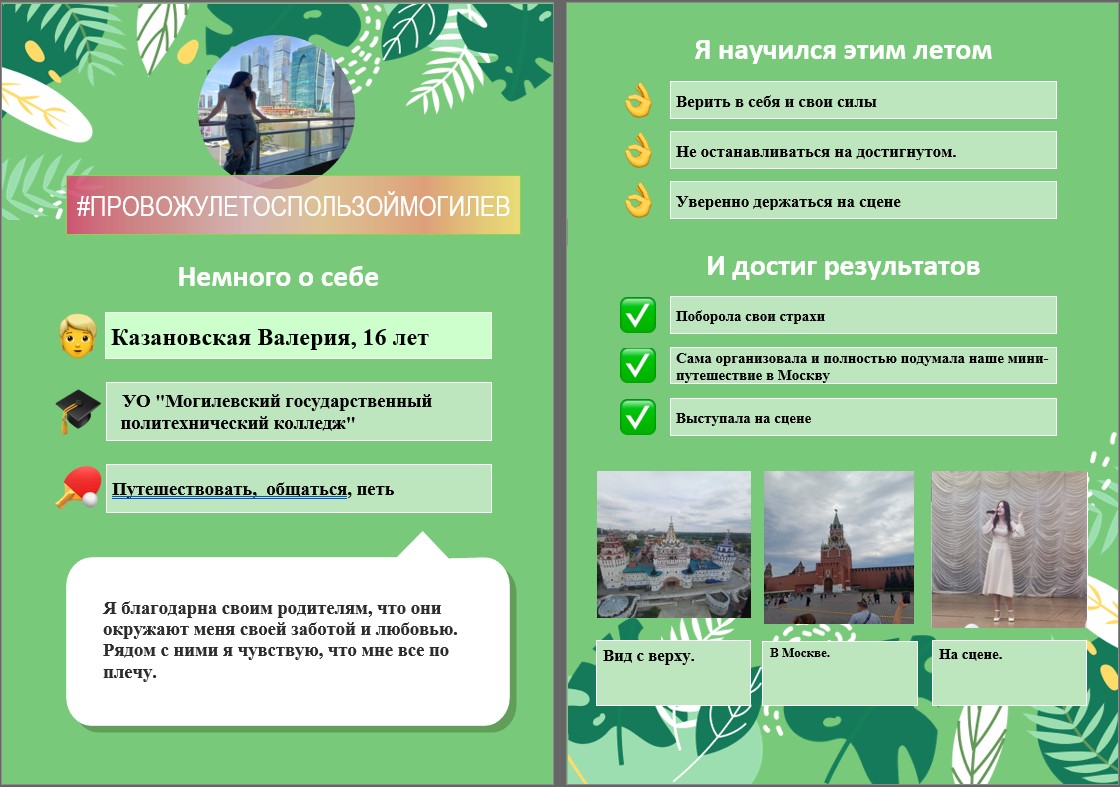Click the green checkmark beside 'Поборола свои страхи'
This screenshot has width=1120, height=787.
pyautogui.click(x=638, y=315)
